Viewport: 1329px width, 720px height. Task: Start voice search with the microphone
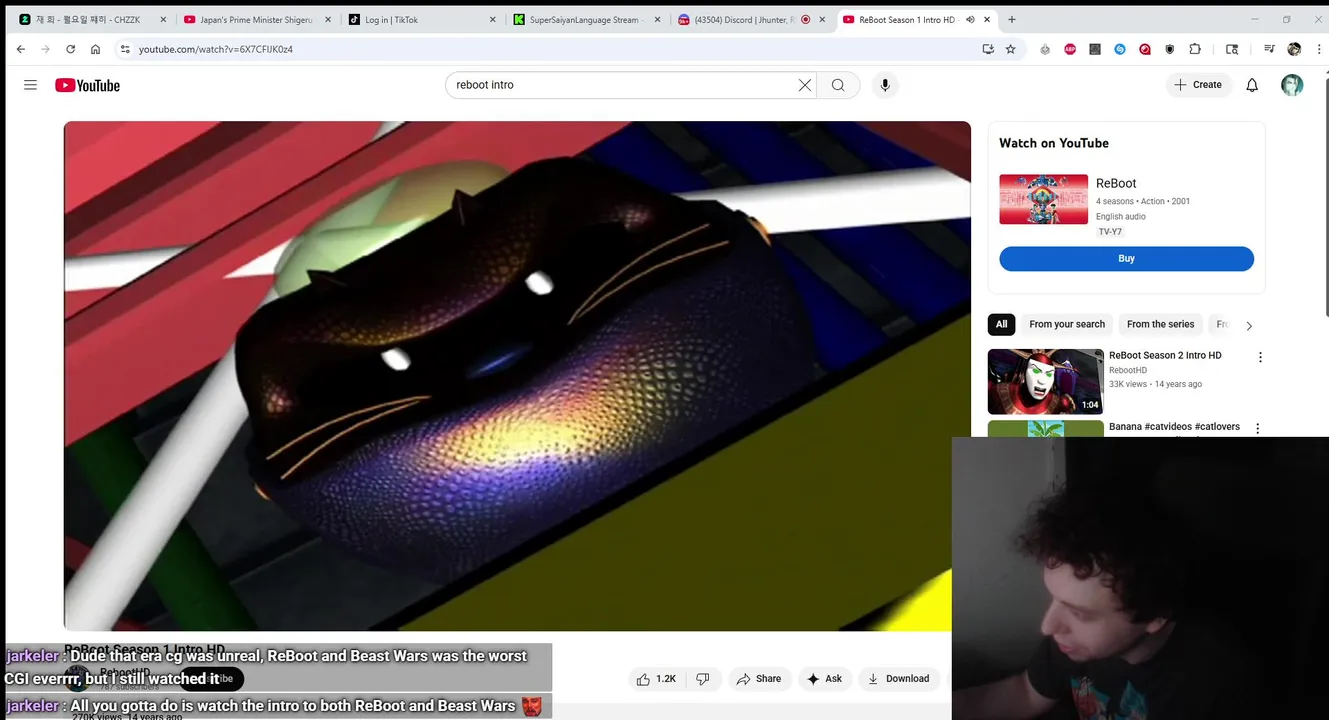885,85
